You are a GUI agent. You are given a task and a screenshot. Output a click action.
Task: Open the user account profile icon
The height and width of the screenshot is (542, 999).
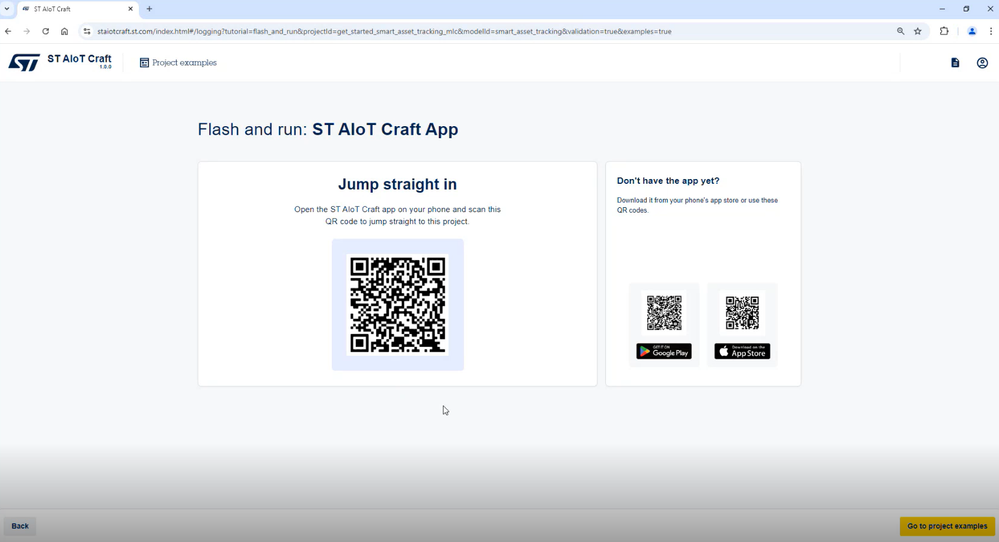pos(982,62)
